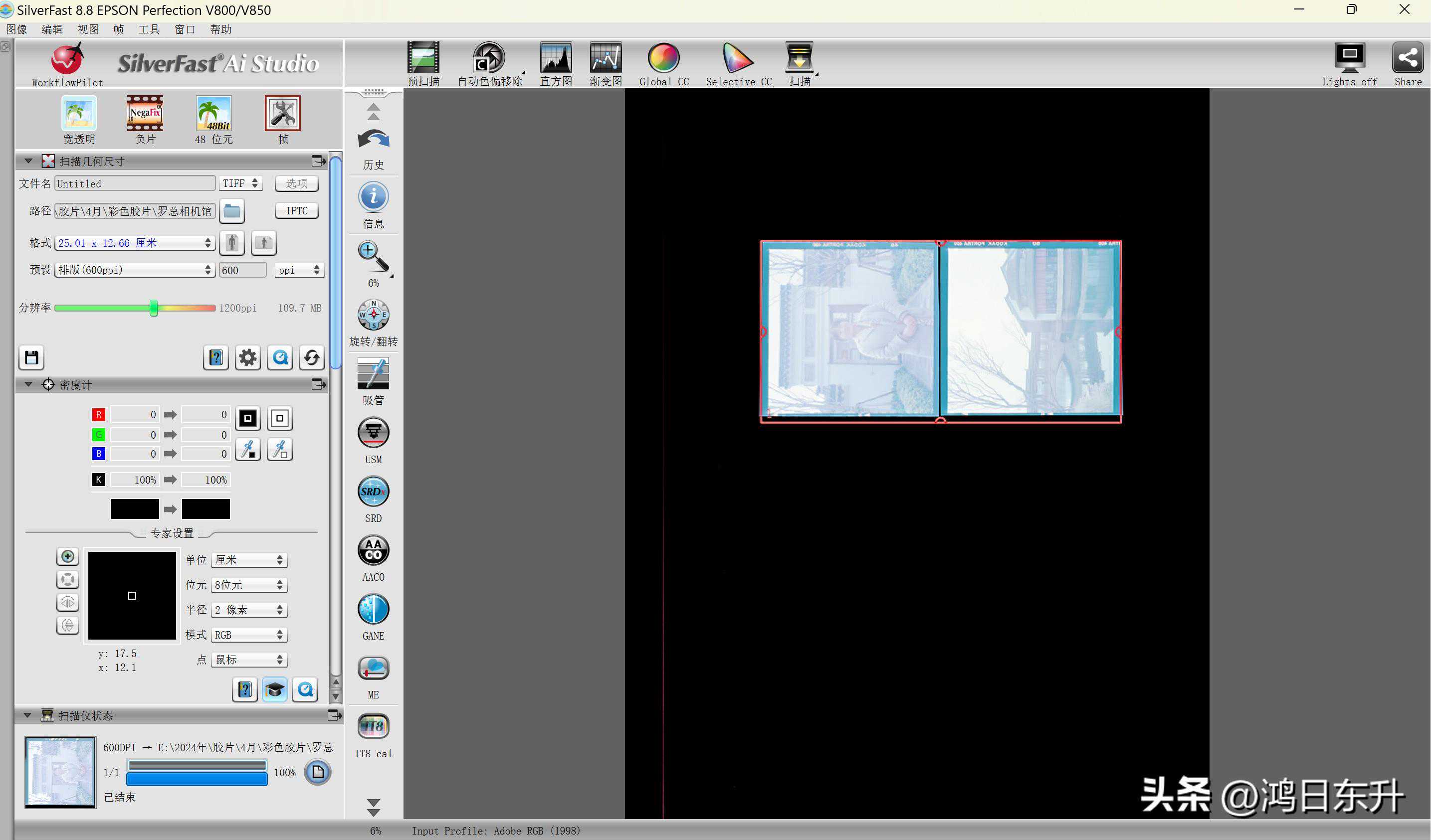Viewport: 1431px width, 840px height.
Task: Open the Global CC color wheel
Action: (663, 58)
